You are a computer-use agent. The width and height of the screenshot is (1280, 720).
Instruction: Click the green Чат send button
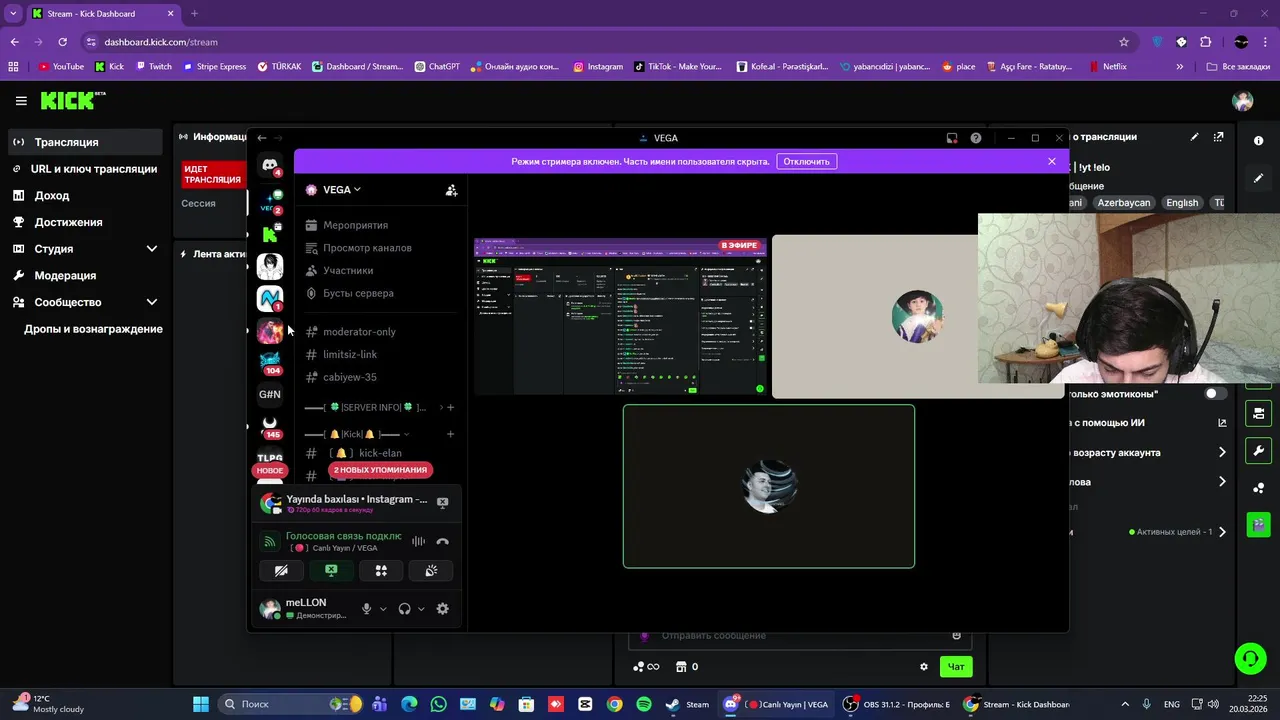[x=956, y=667]
